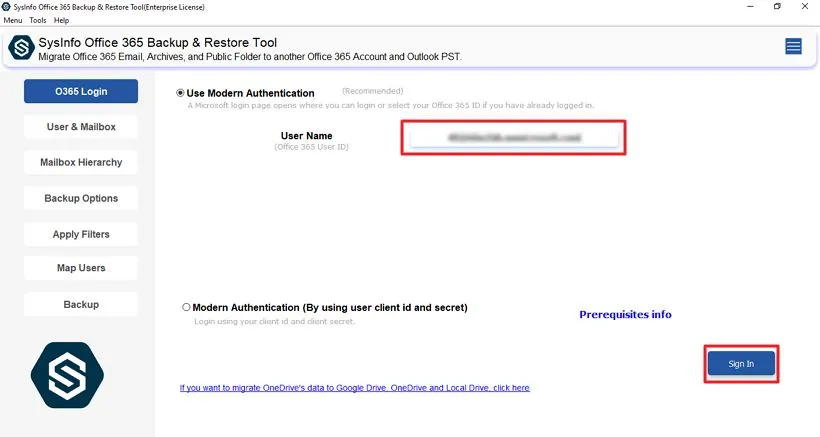Open the Help menu
820x437 pixels.
[61, 20]
